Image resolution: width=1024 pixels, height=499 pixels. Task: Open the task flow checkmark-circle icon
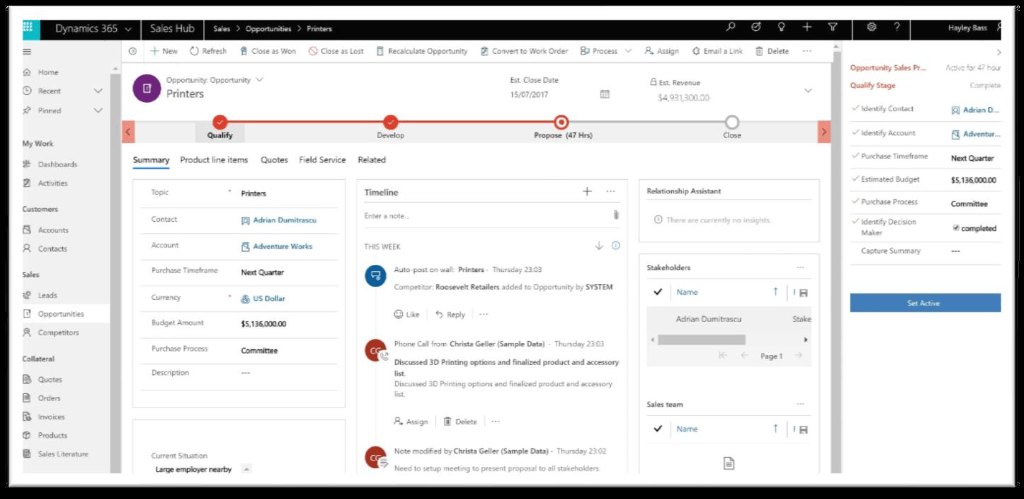(756, 27)
